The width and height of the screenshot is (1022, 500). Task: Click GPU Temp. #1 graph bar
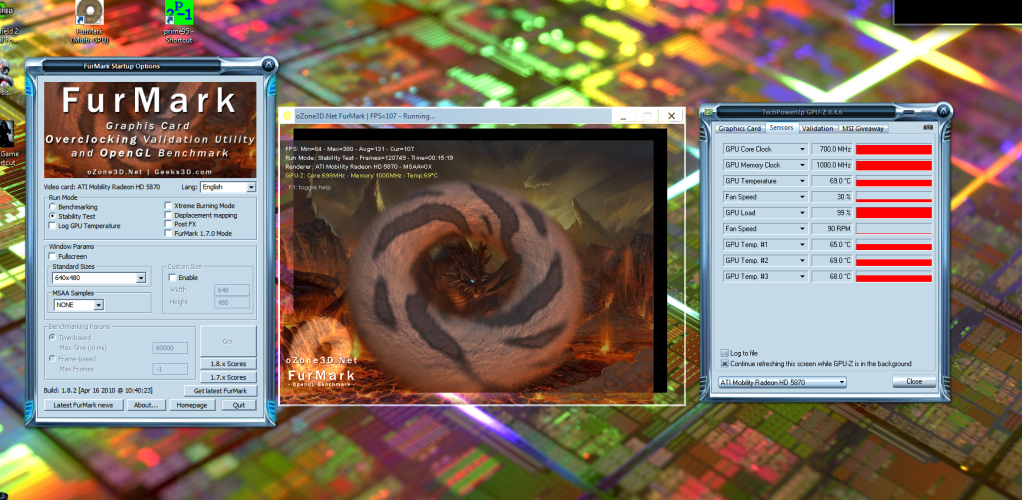tap(893, 244)
